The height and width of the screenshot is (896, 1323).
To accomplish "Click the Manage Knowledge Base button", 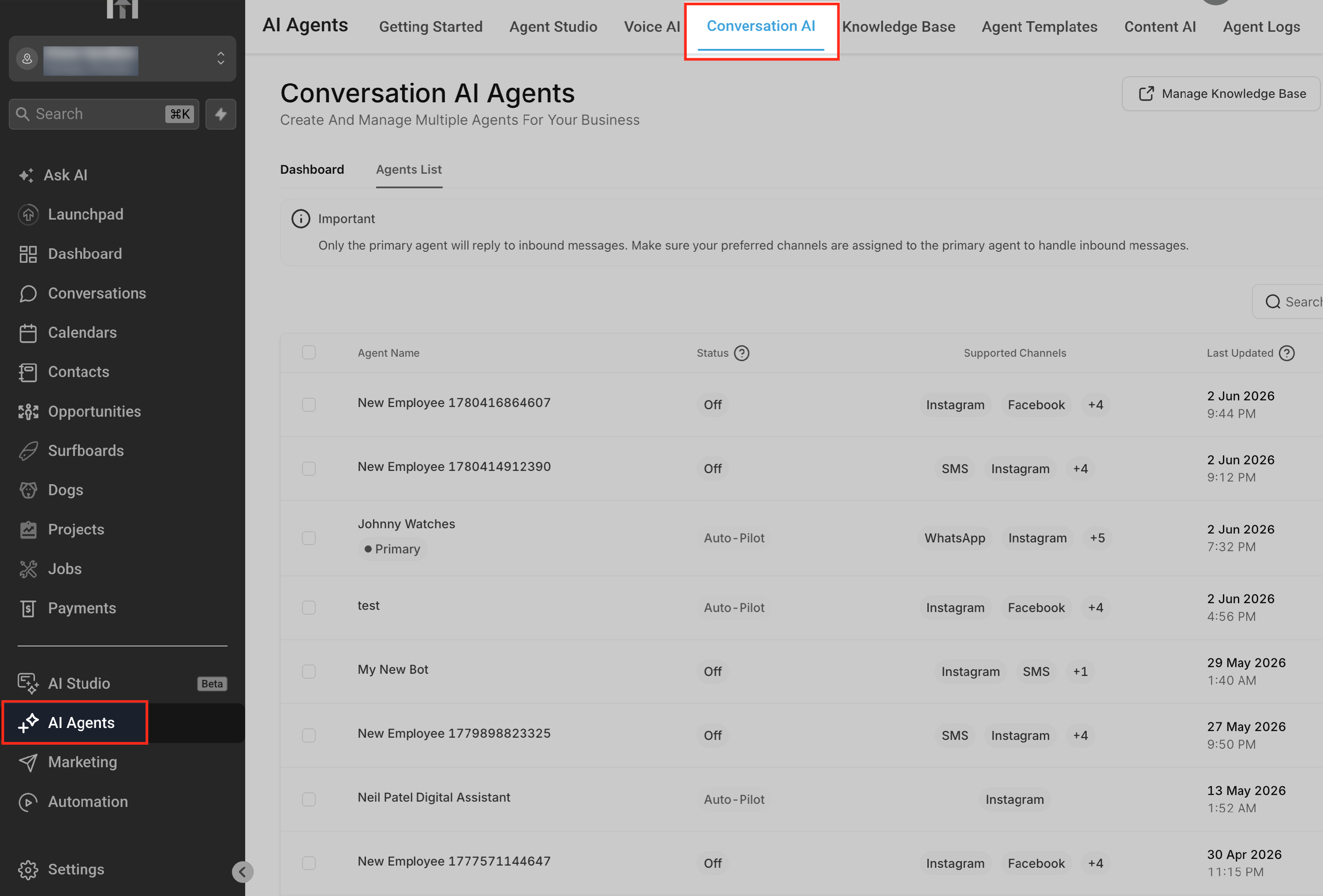I will pos(1221,93).
